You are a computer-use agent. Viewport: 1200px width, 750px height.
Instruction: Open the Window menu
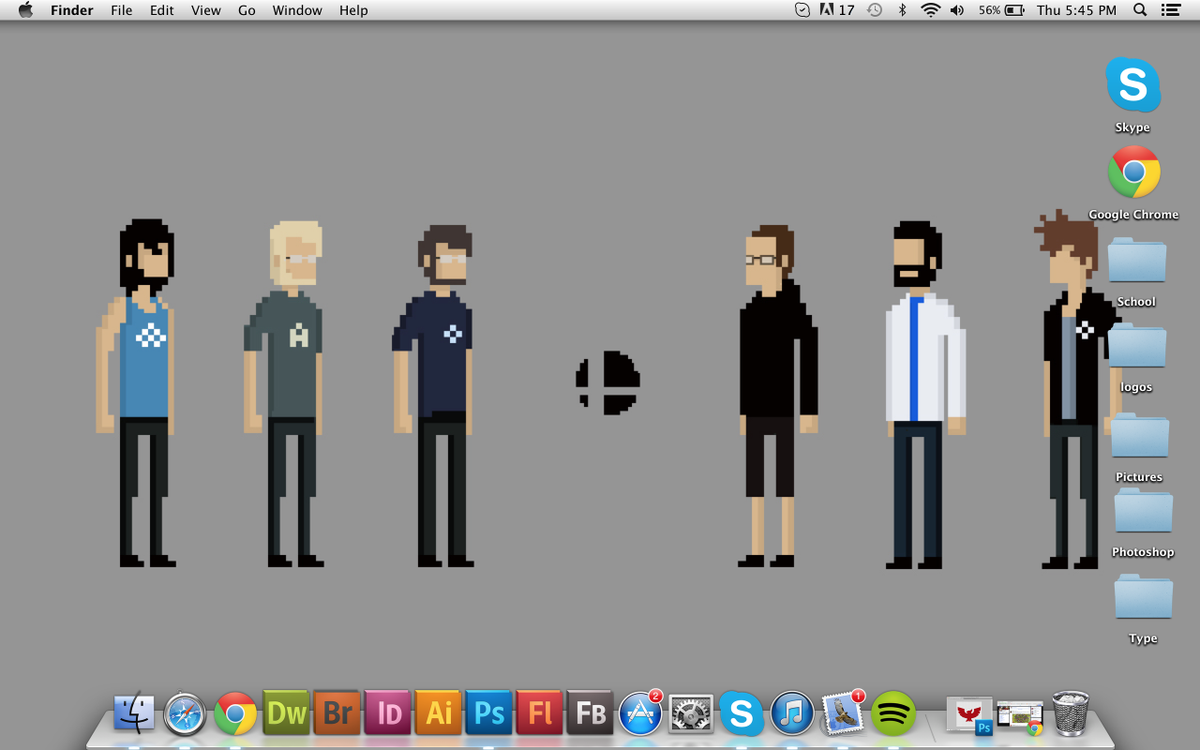pos(297,10)
